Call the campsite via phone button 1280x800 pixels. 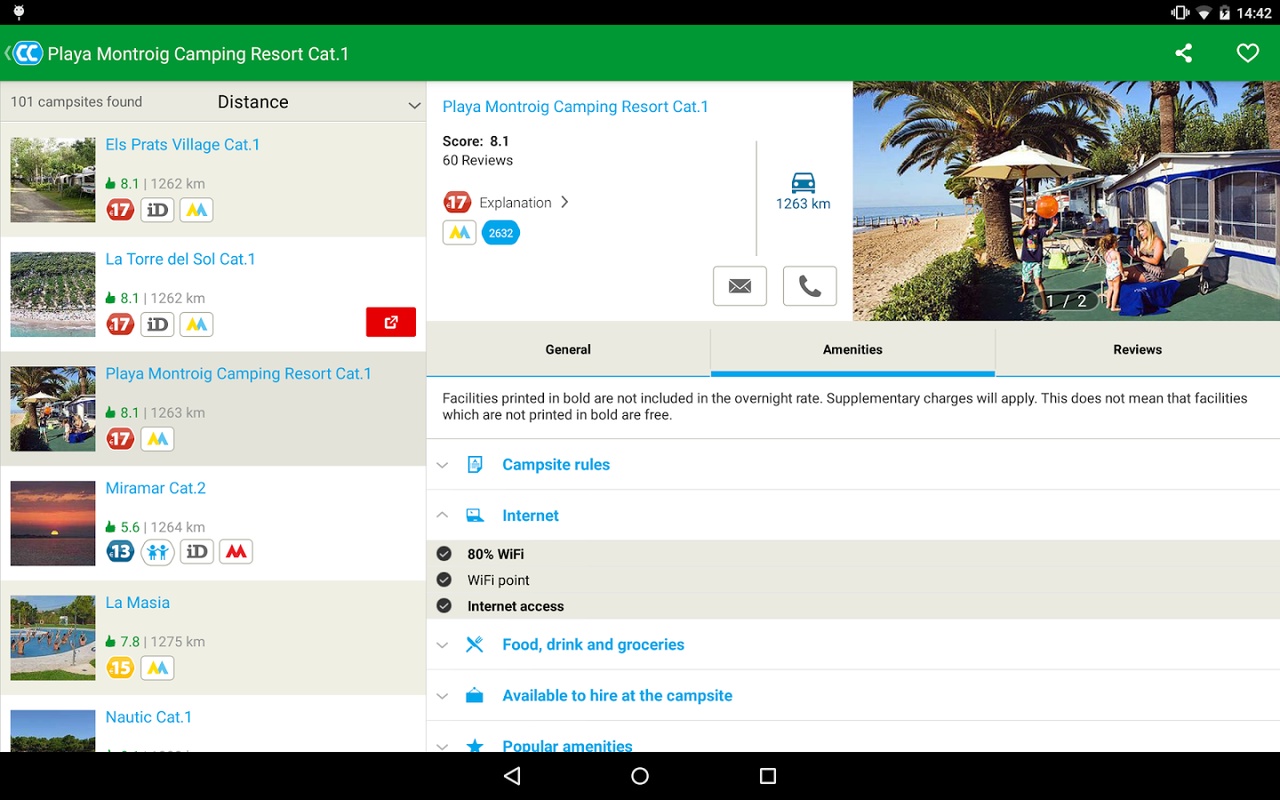(810, 286)
